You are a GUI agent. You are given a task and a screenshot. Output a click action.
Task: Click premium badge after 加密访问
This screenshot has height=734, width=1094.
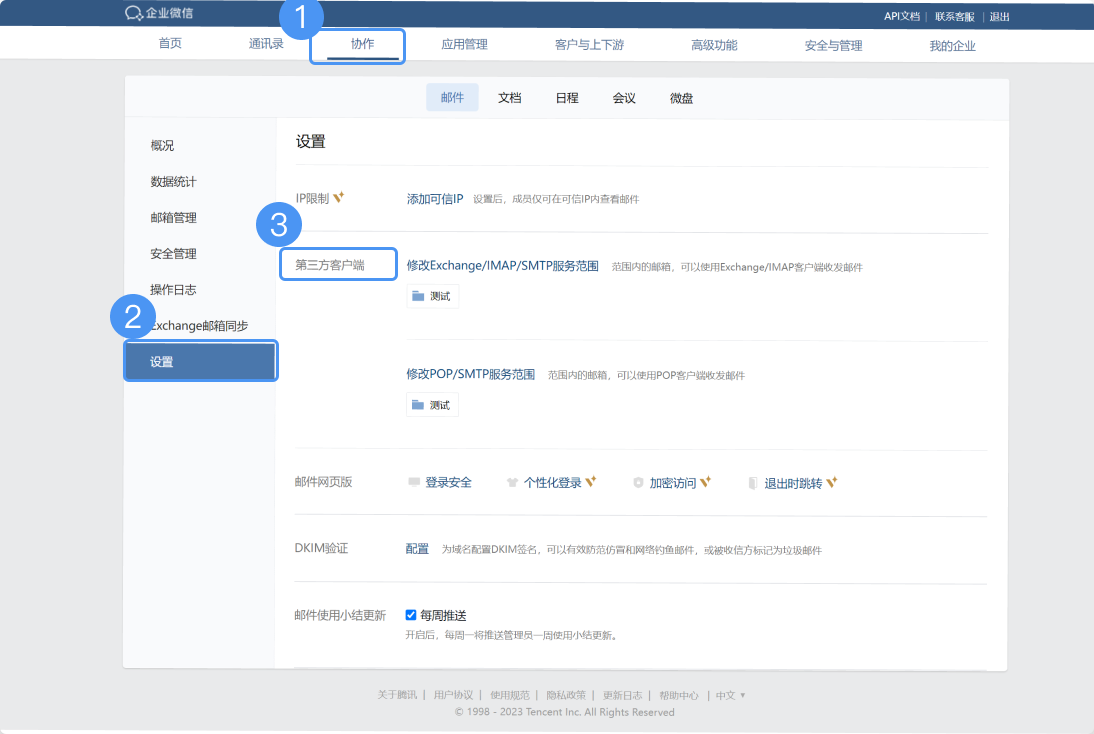coord(705,481)
